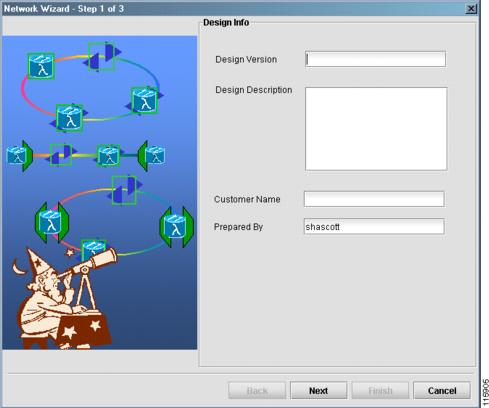Click the Design Version label

[x=246, y=59]
